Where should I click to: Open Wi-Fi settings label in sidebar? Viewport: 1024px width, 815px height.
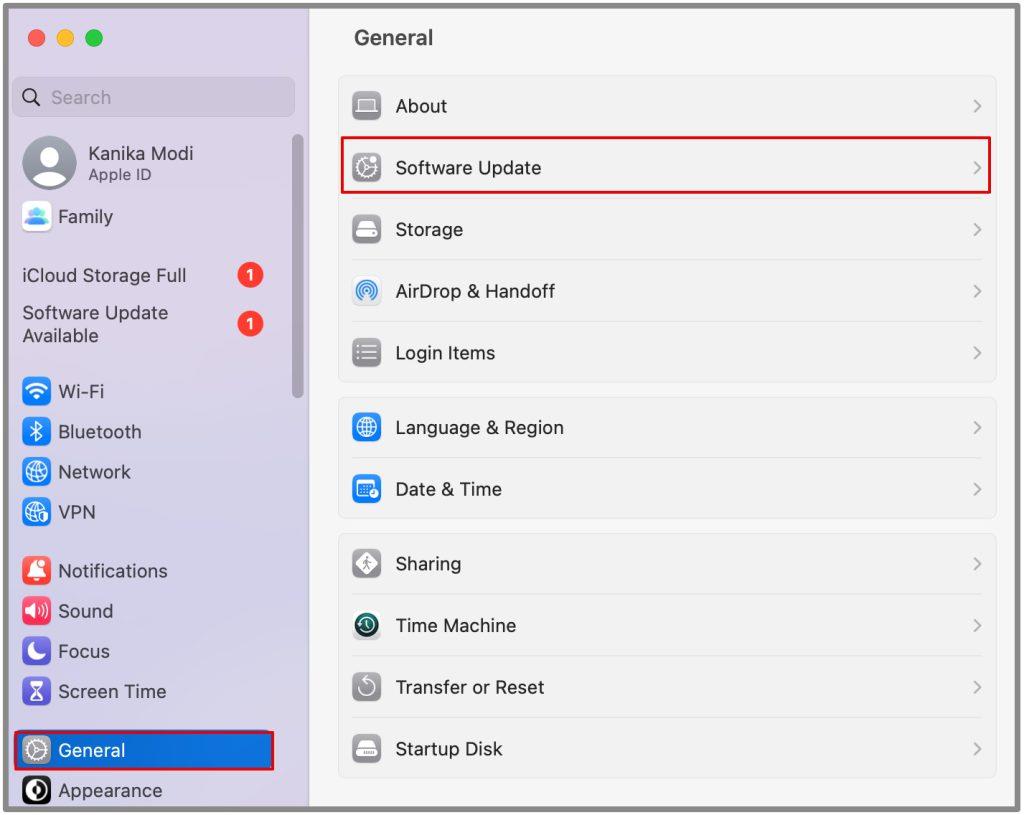81,391
